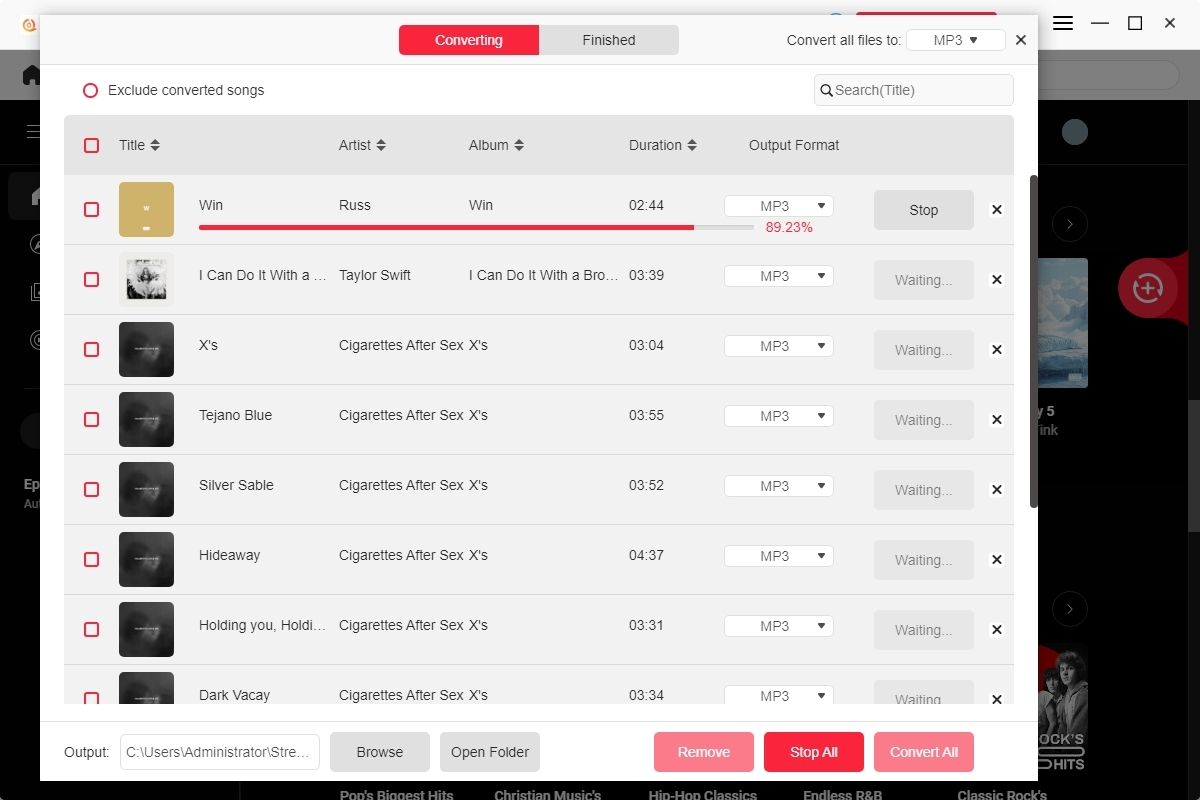Open output format dropdown for Silver Sable
Image resolution: width=1200 pixels, height=800 pixels.
point(779,486)
